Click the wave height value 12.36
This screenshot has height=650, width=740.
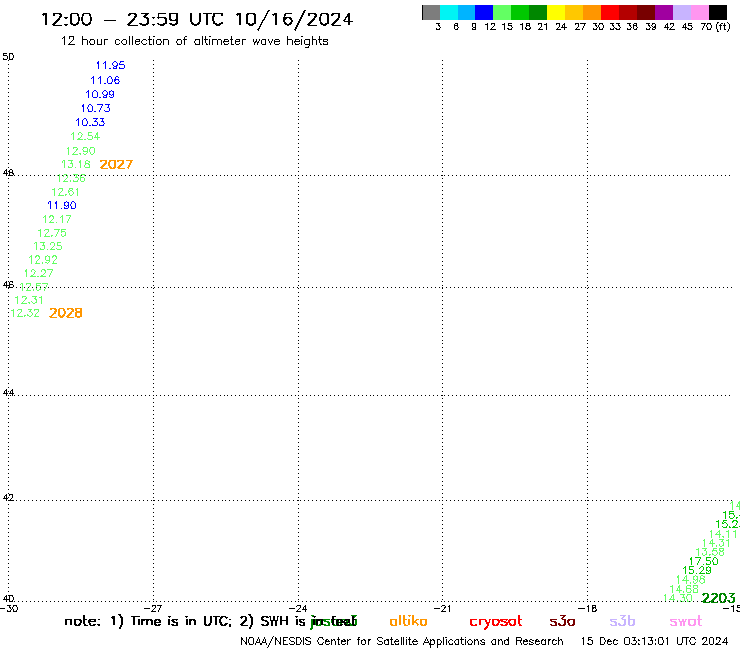tap(71, 178)
